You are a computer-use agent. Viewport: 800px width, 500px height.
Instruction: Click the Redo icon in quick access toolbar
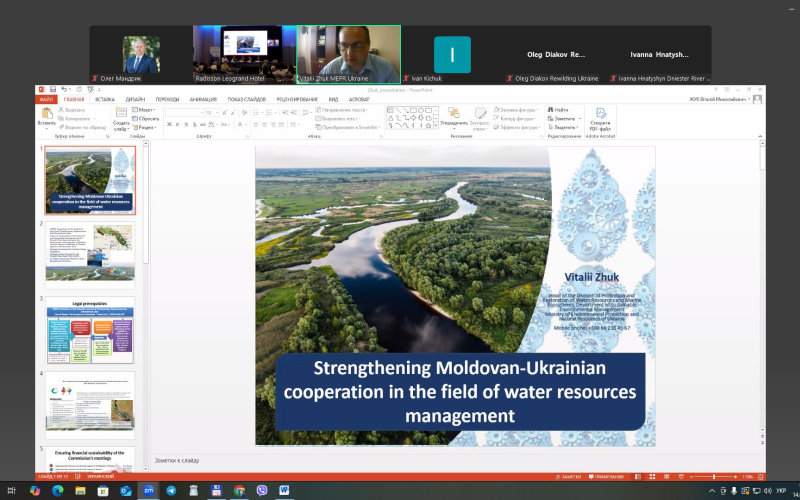[x=79, y=89]
